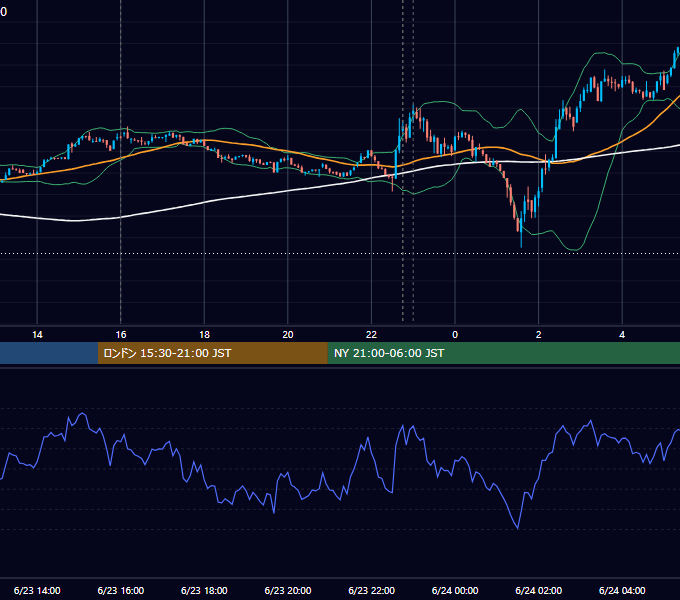
Task: Select the NY 21:00-06:00 JST session bar
Action: coord(503,353)
